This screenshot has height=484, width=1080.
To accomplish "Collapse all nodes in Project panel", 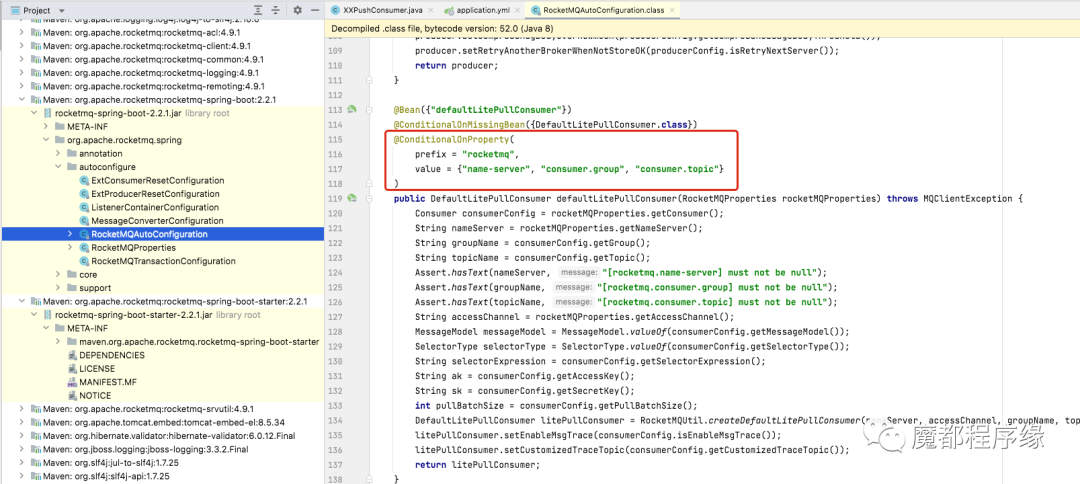I will [276, 10].
